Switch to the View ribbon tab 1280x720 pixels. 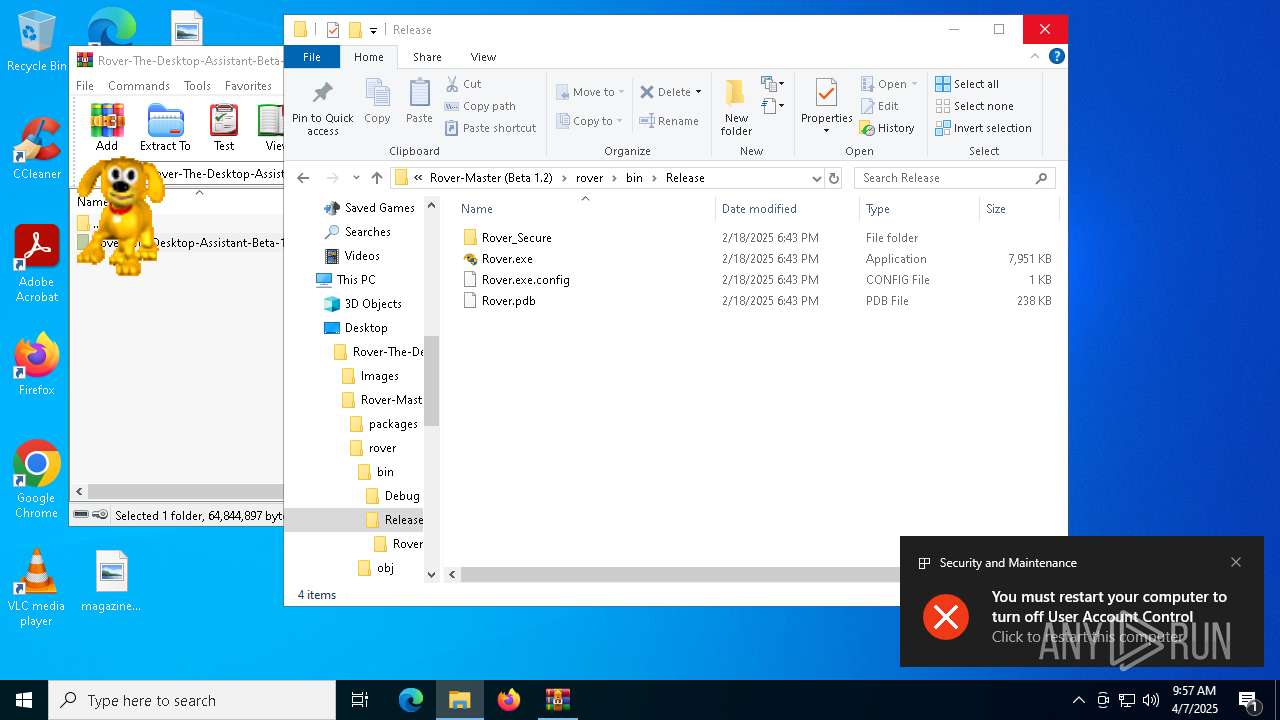tap(483, 57)
